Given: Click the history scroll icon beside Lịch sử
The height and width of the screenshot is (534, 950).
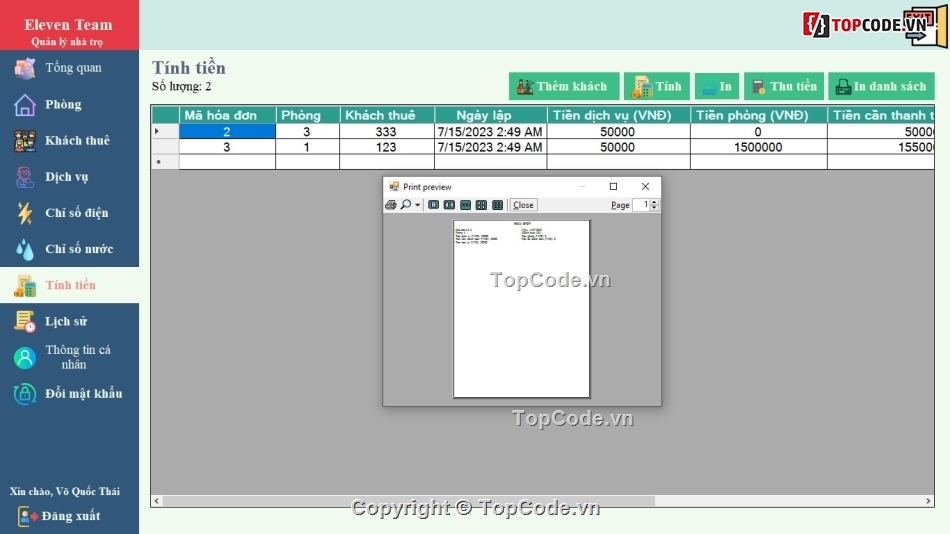Looking at the screenshot, I should click(x=25, y=321).
